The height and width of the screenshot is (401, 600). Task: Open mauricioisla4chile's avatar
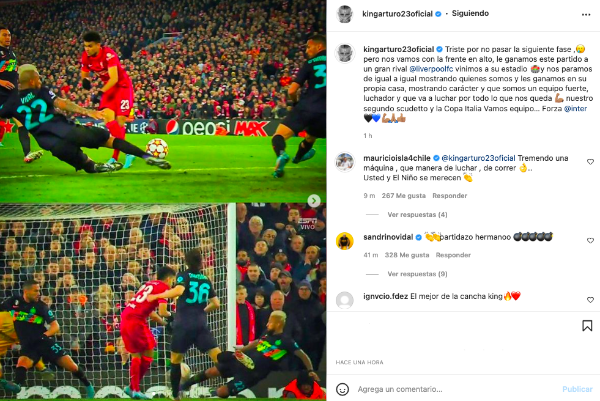[344, 162]
